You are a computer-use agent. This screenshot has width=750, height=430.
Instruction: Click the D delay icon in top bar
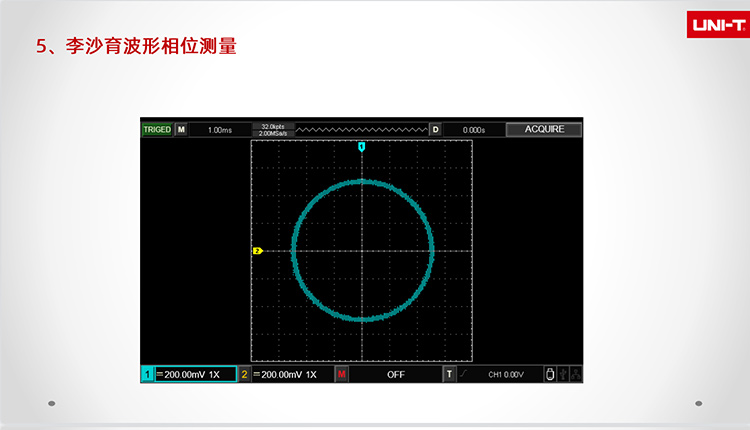435,129
